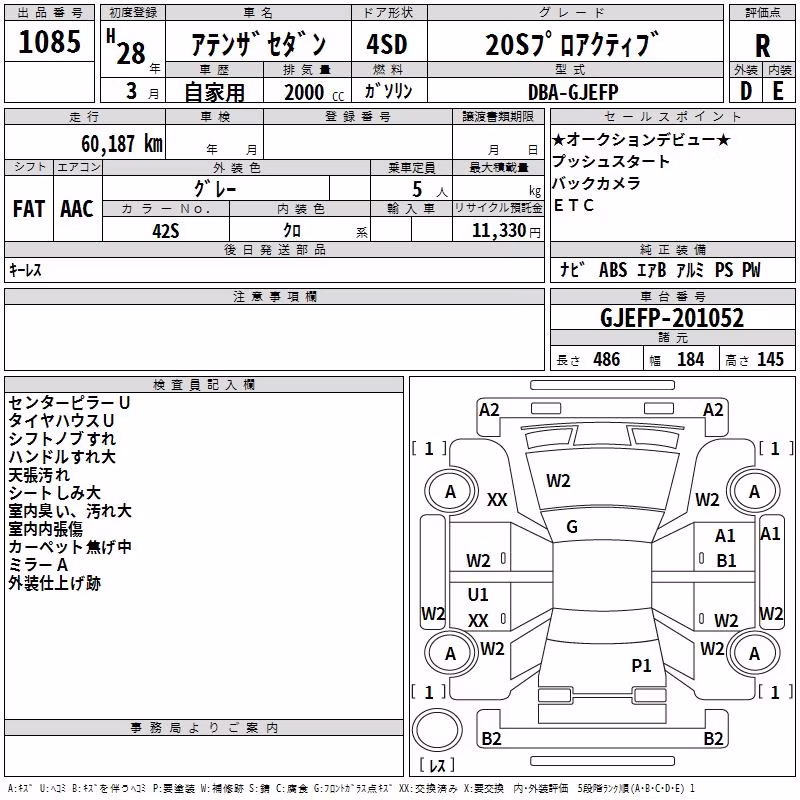Click the U1 mark on the car diagram
This screenshot has height=800, width=800.
click(x=478, y=595)
